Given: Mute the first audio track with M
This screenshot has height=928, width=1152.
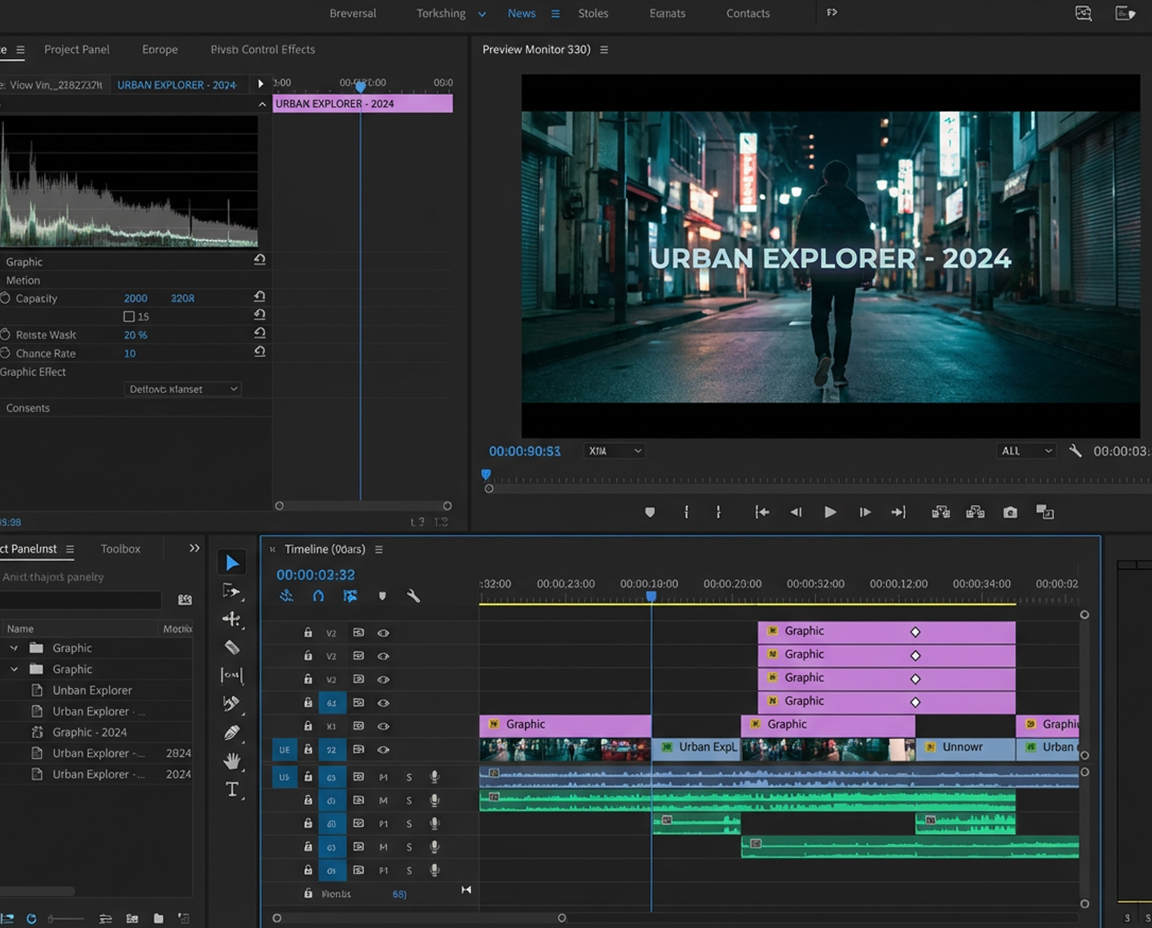Looking at the screenshot, I should (381, 777).
